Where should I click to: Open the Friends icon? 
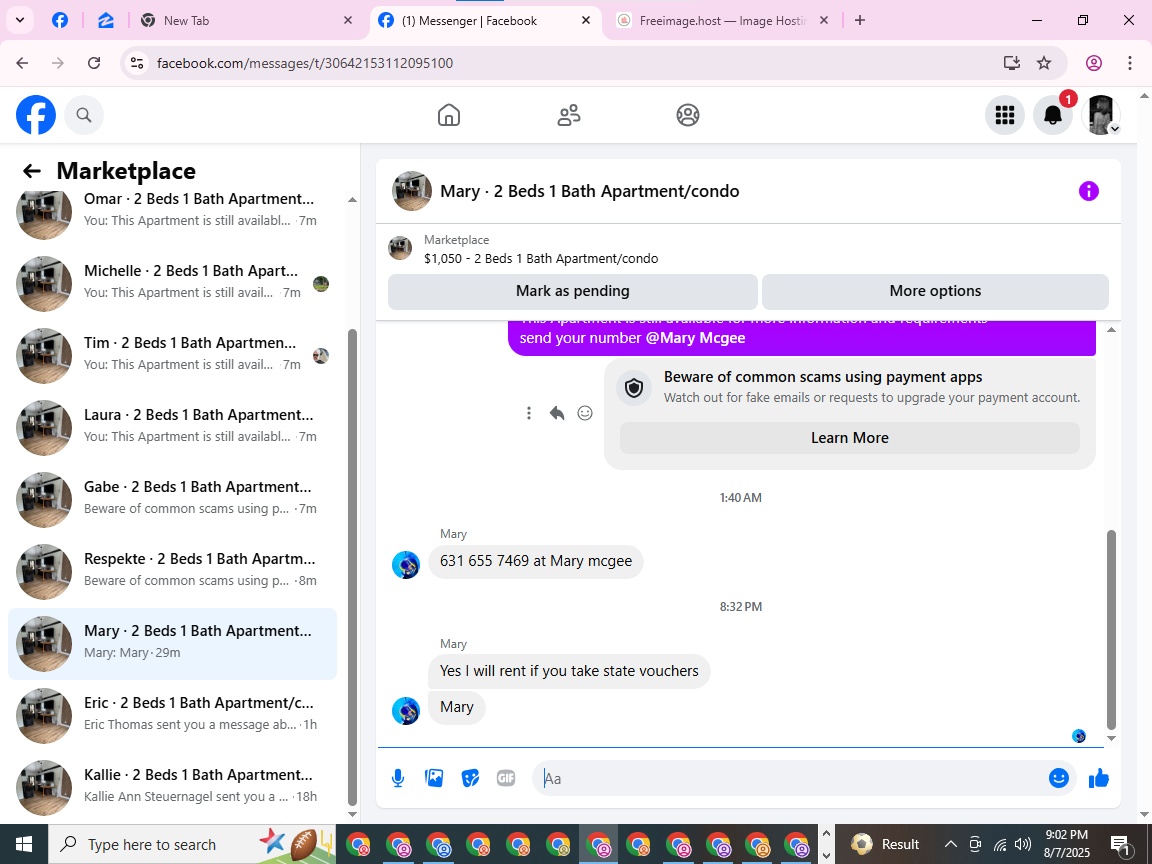click(x=569, y=115)
